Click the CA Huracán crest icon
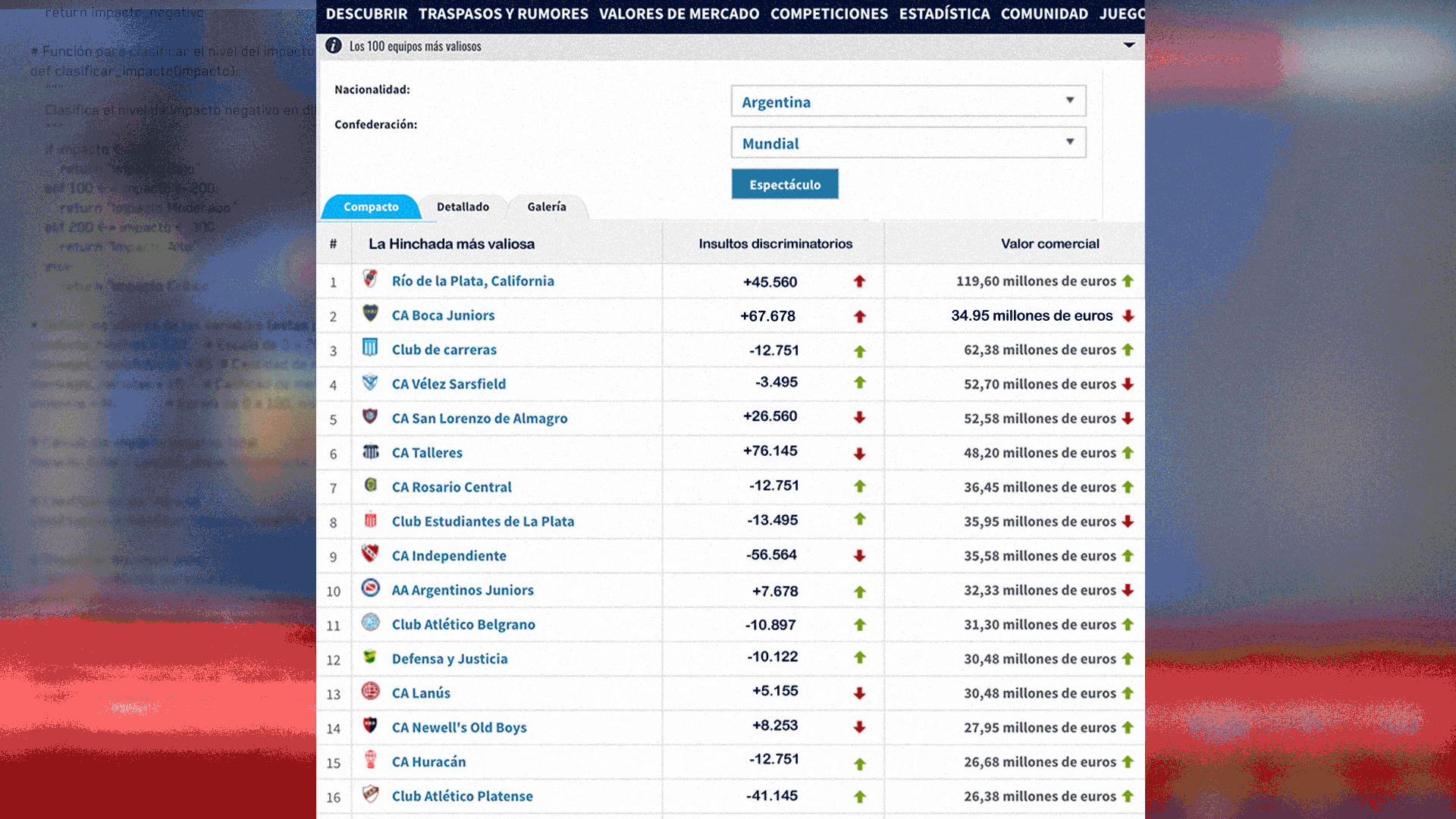 (370, 760)
